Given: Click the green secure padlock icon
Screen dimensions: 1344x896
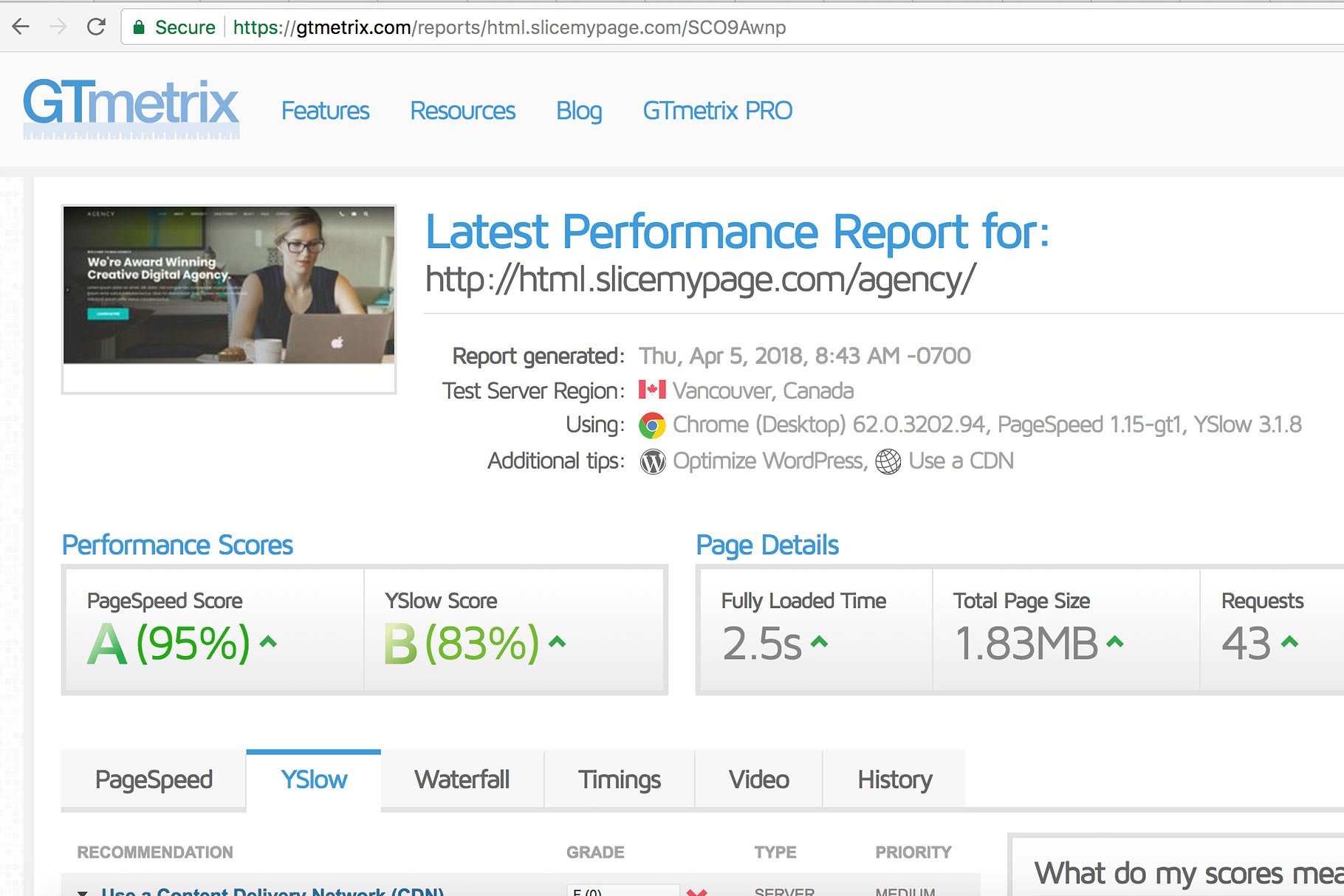Looking at the screenshot, I should (139, 27).
